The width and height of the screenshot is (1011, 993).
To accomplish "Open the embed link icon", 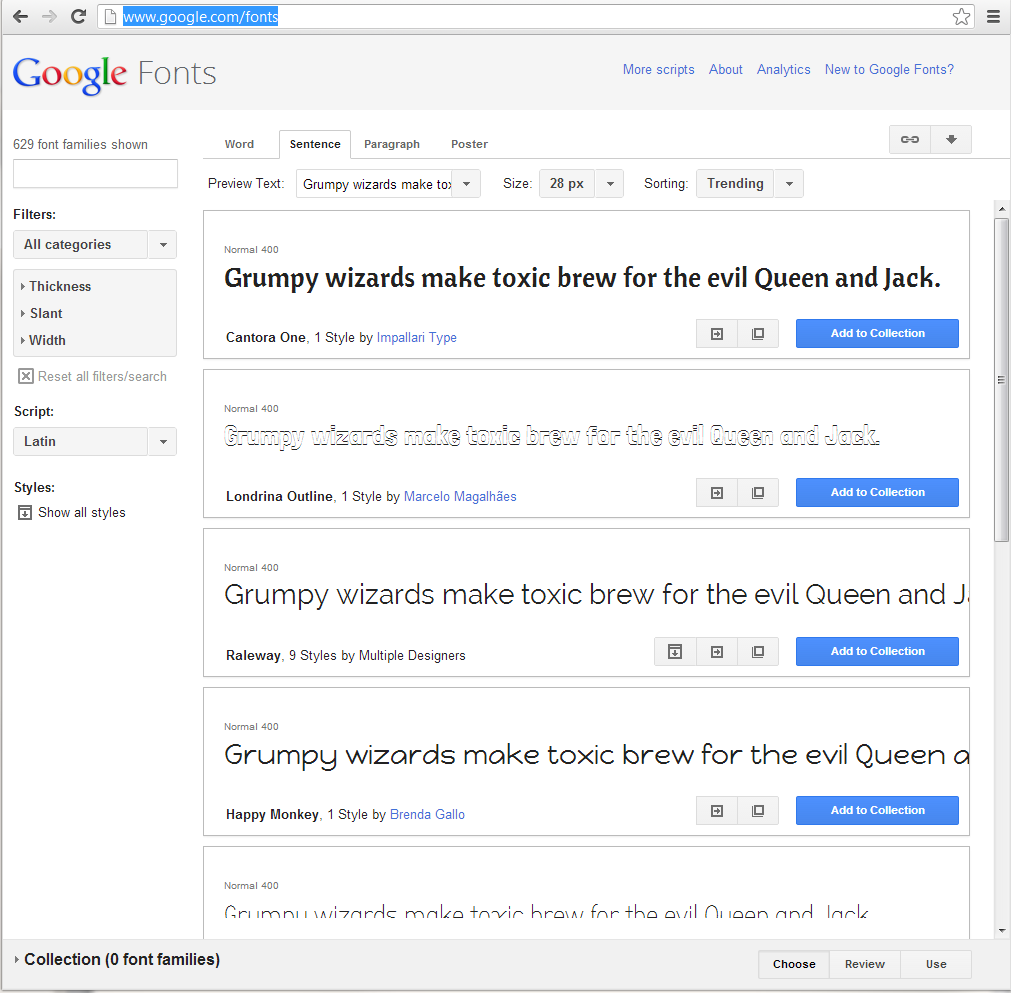I will [909, 140].
